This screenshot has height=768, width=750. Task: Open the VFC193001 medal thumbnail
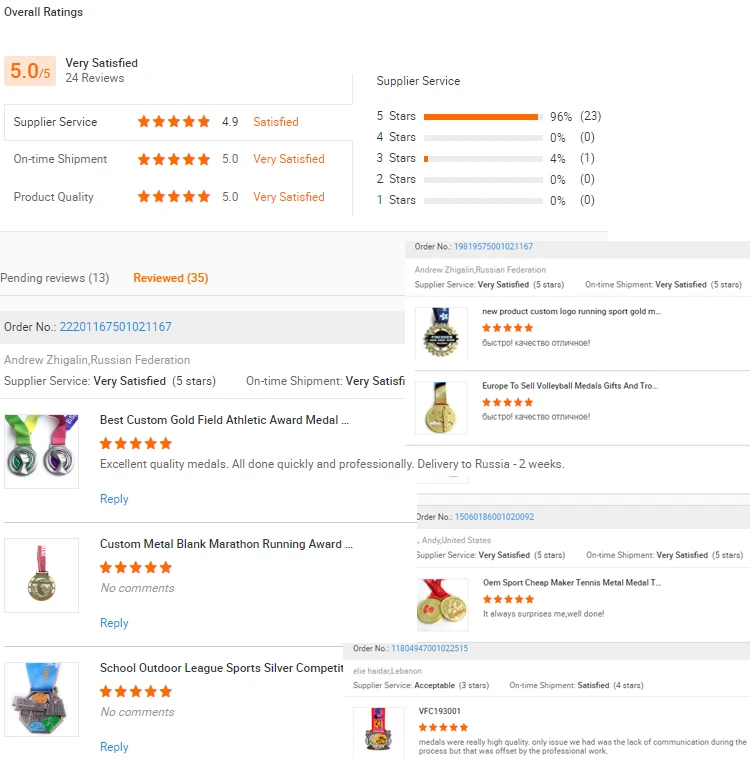point(379,729)
